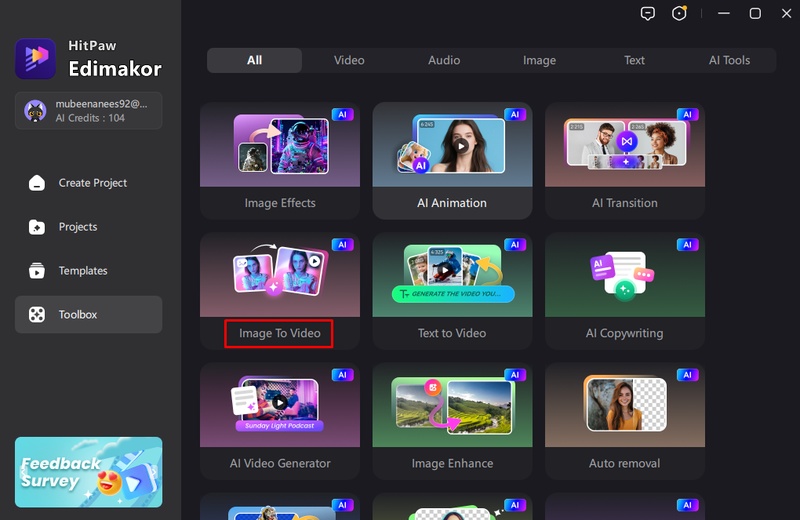Image resolution: width=800 pixels, height=520 pixels.
Task: Click the AI Transition label
Action: [624, 203]
